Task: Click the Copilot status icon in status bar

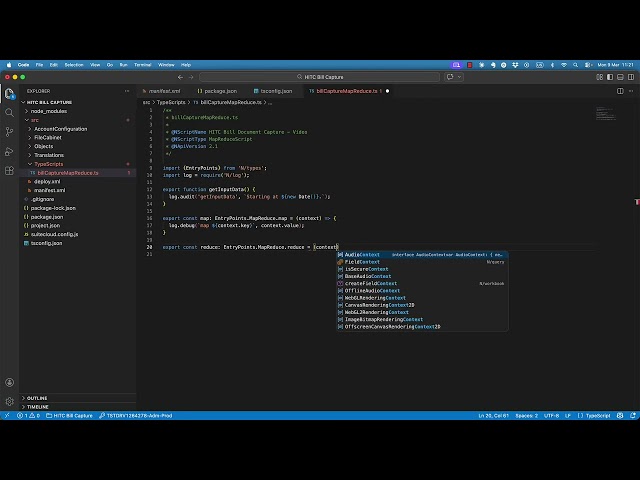Action: pyautogui.click(x=620, y=416)
